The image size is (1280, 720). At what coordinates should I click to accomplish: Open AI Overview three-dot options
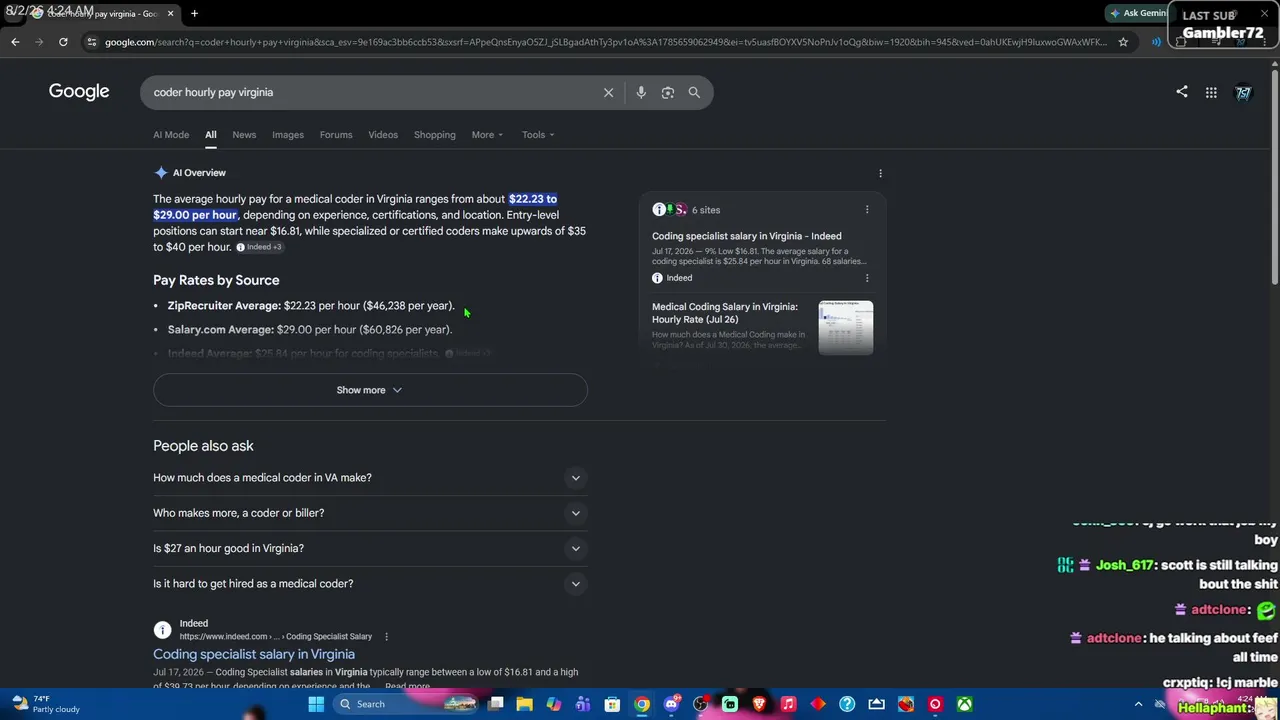(x=880, y=173)
